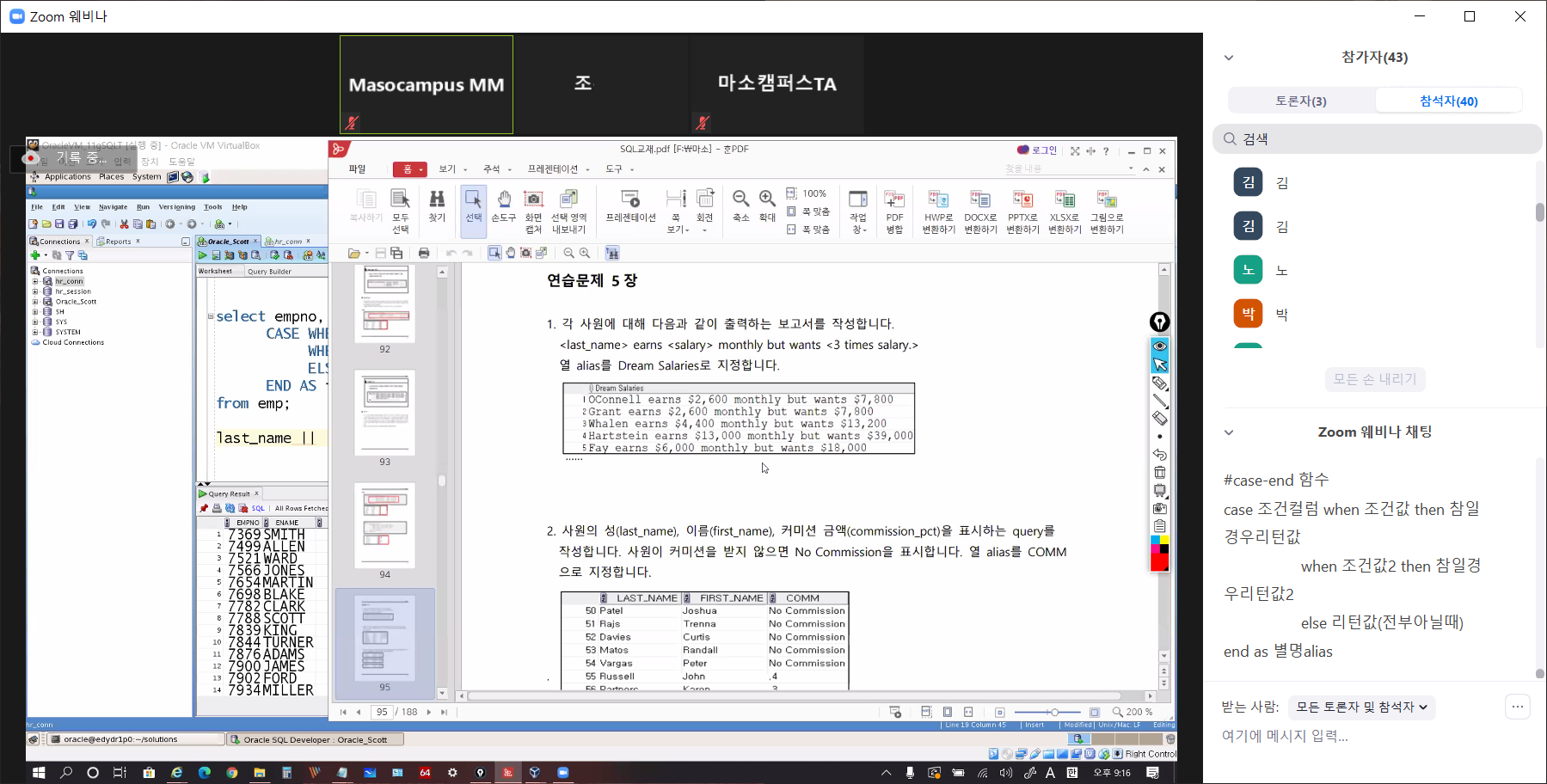Click the lower all hands button
The height and width of the screenshot is (784, 1547).
[x=1374, y=379]
